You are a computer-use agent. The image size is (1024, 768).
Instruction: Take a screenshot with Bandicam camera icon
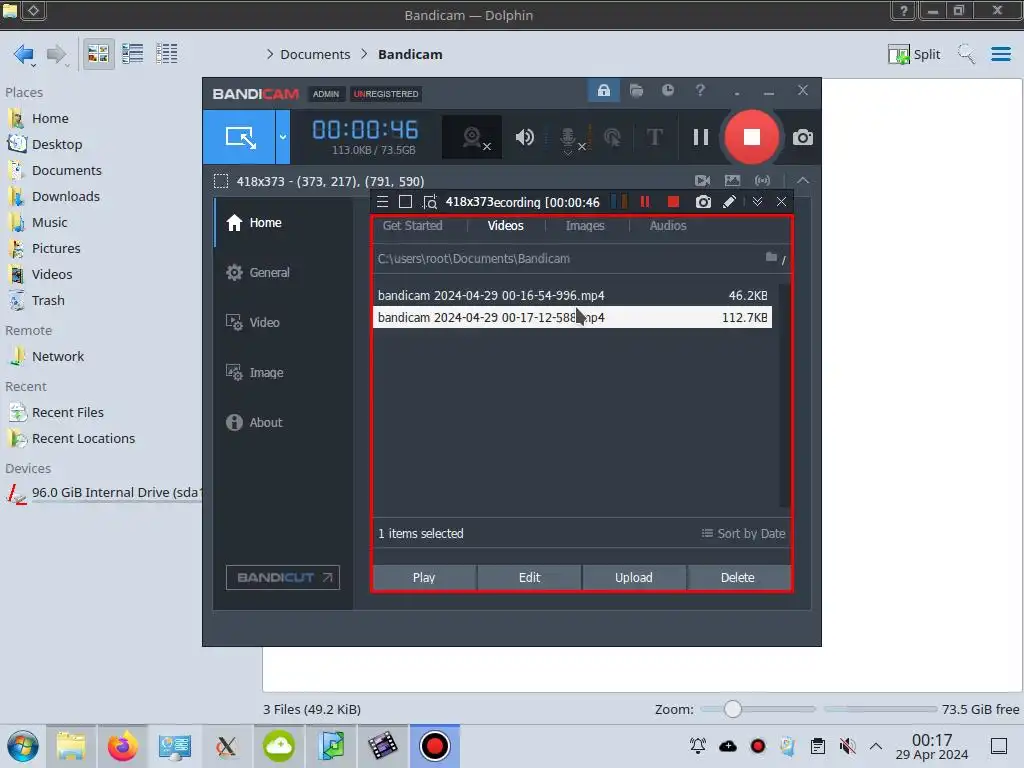(x=803, y=137)
